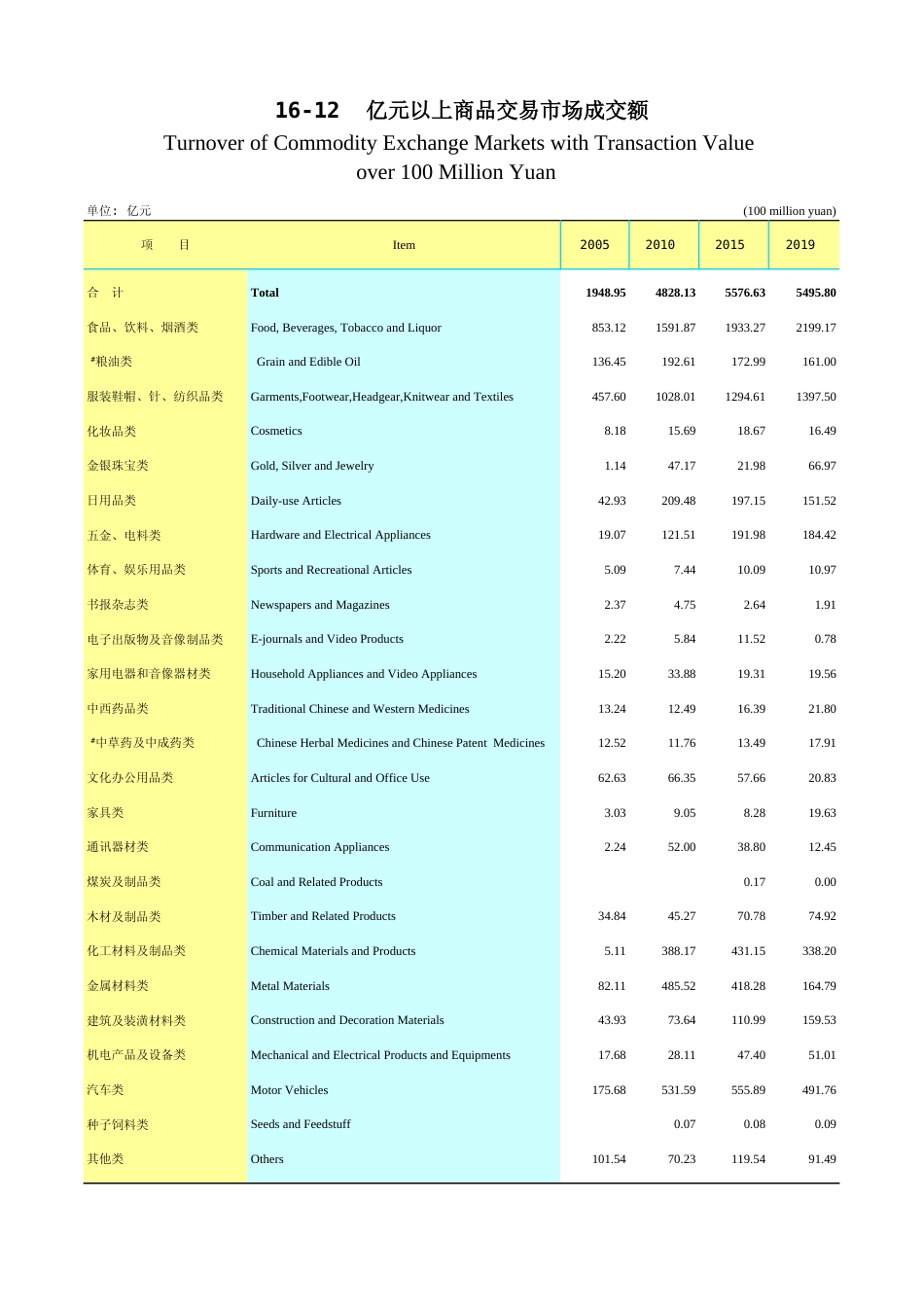Click the Motor Vehicles row label
The image size is (924, 1307).
pyautogui.click(x=289, y=1090)
